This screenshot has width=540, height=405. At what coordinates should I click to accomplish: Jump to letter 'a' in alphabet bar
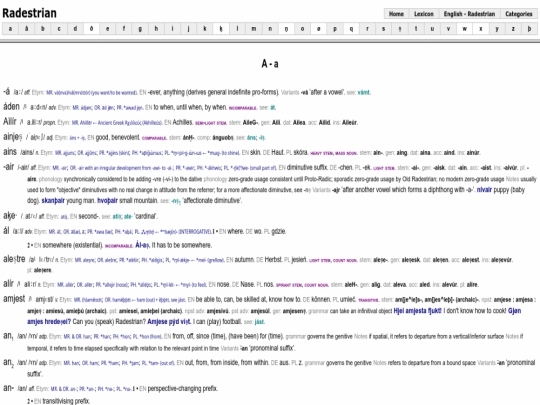click(10, 29)
